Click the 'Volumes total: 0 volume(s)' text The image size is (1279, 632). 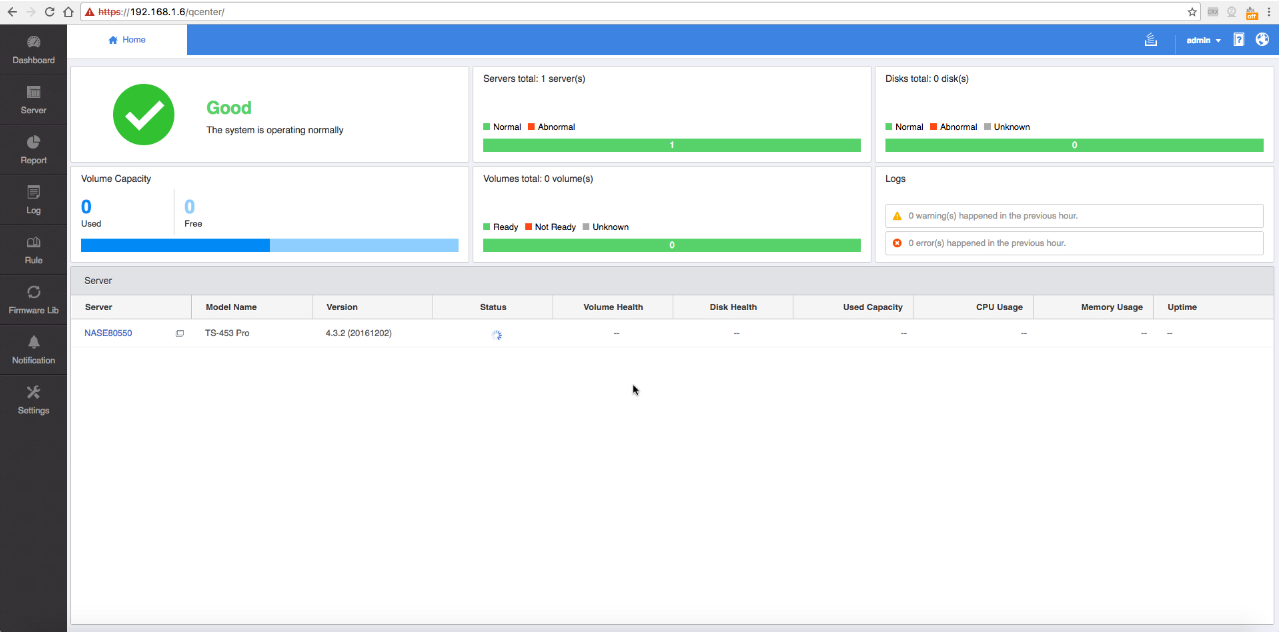[538, 179]
